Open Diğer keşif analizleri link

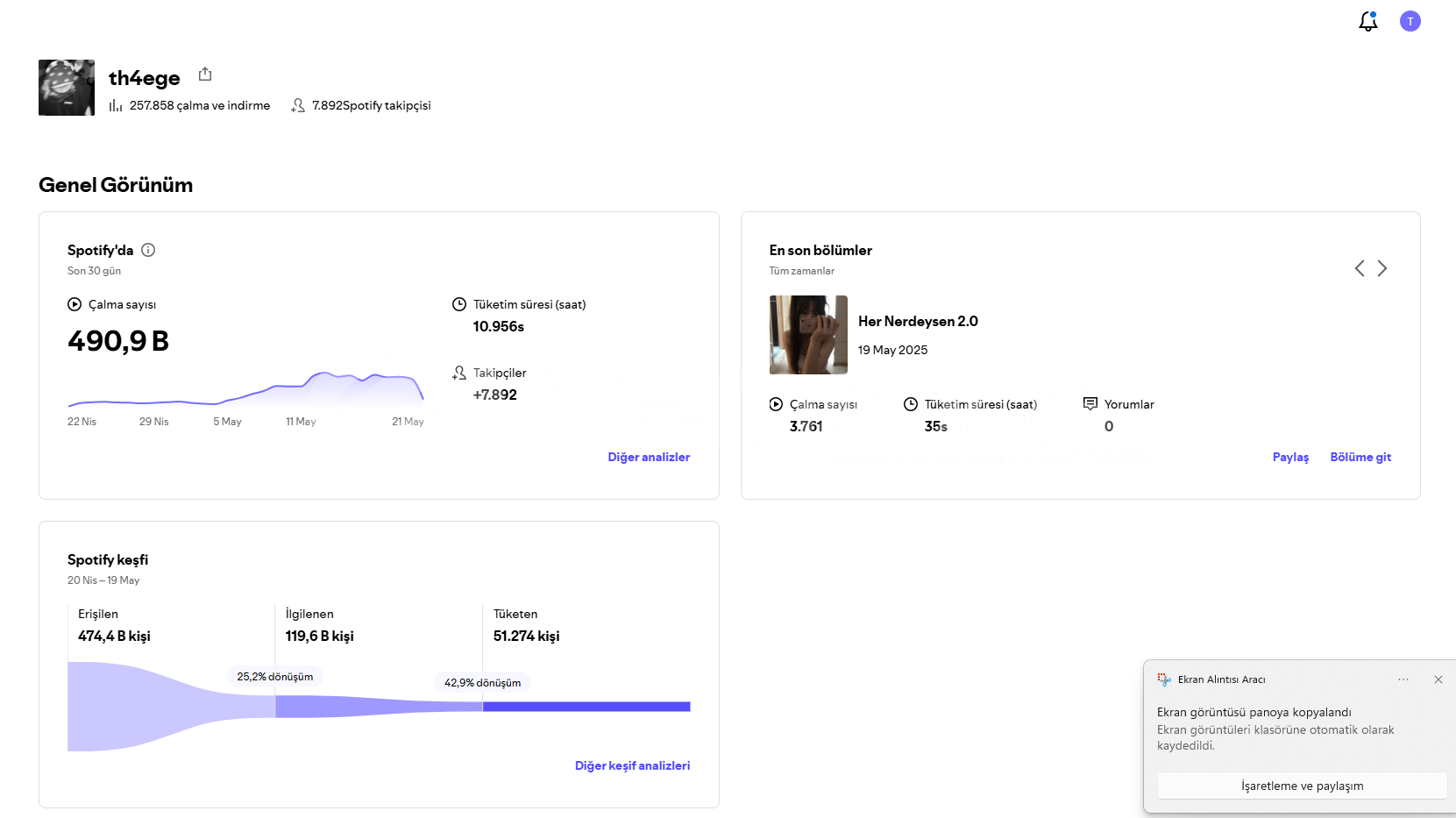[x=632, y=765]
